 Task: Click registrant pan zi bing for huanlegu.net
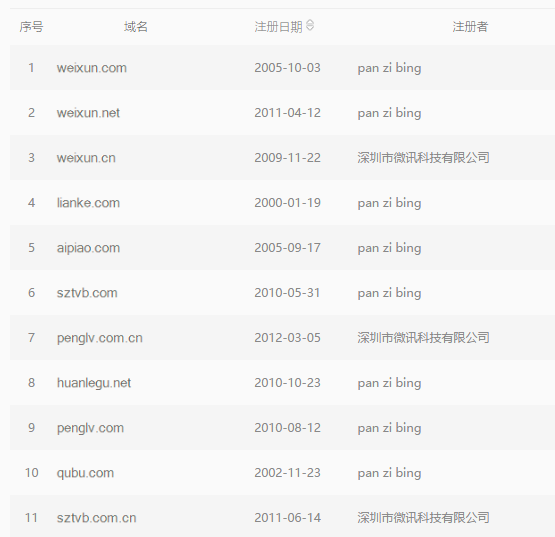click(x=389, y=383)
